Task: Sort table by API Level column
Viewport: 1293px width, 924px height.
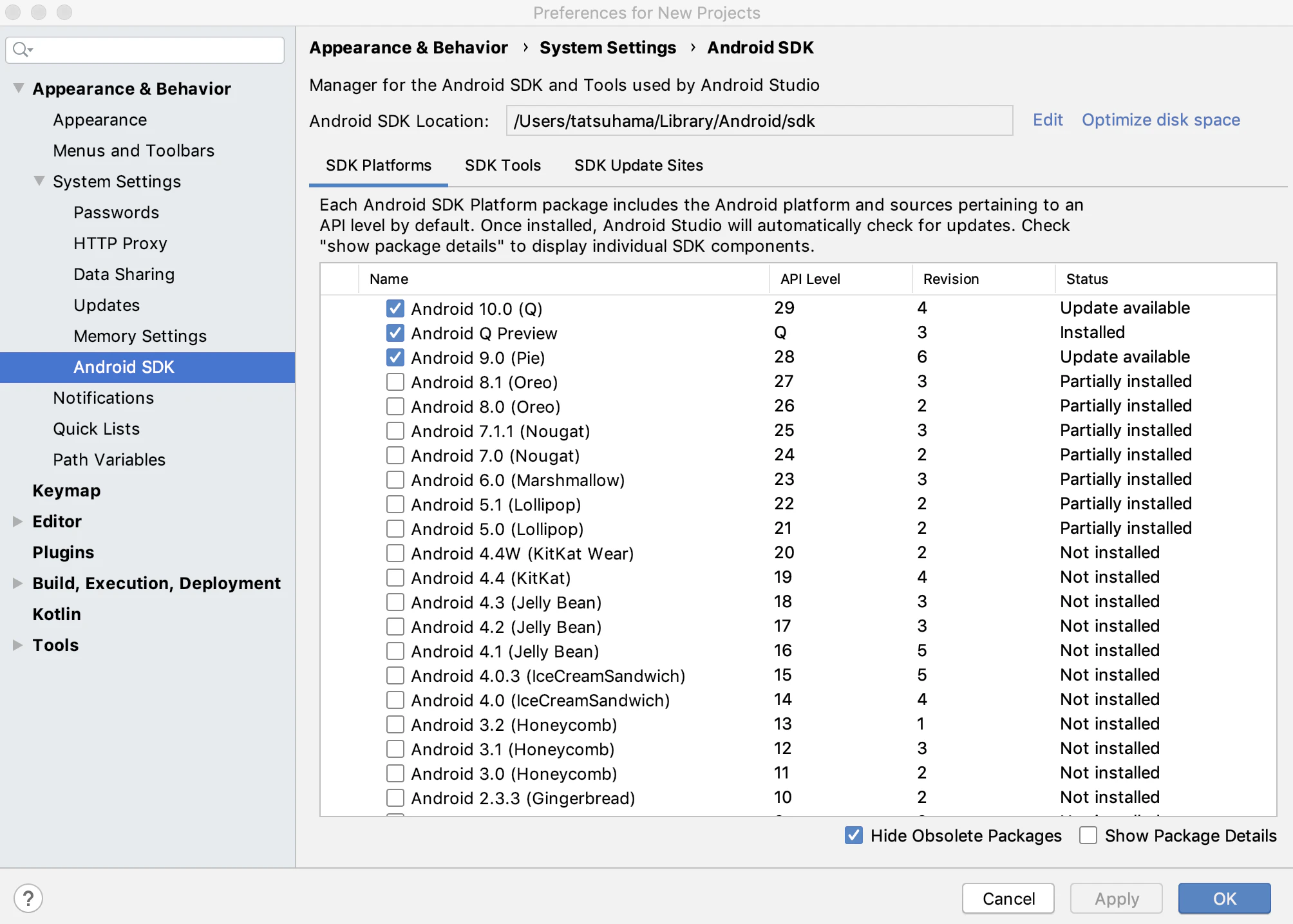Action: click(x=840, y=279)
